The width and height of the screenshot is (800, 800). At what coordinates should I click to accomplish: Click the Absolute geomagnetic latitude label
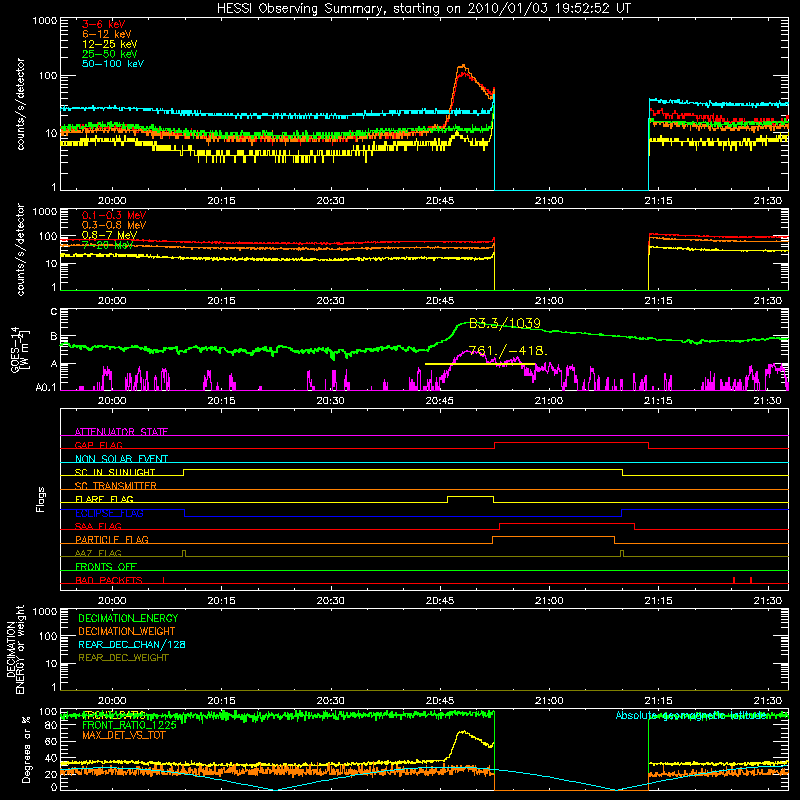point(691,715)
